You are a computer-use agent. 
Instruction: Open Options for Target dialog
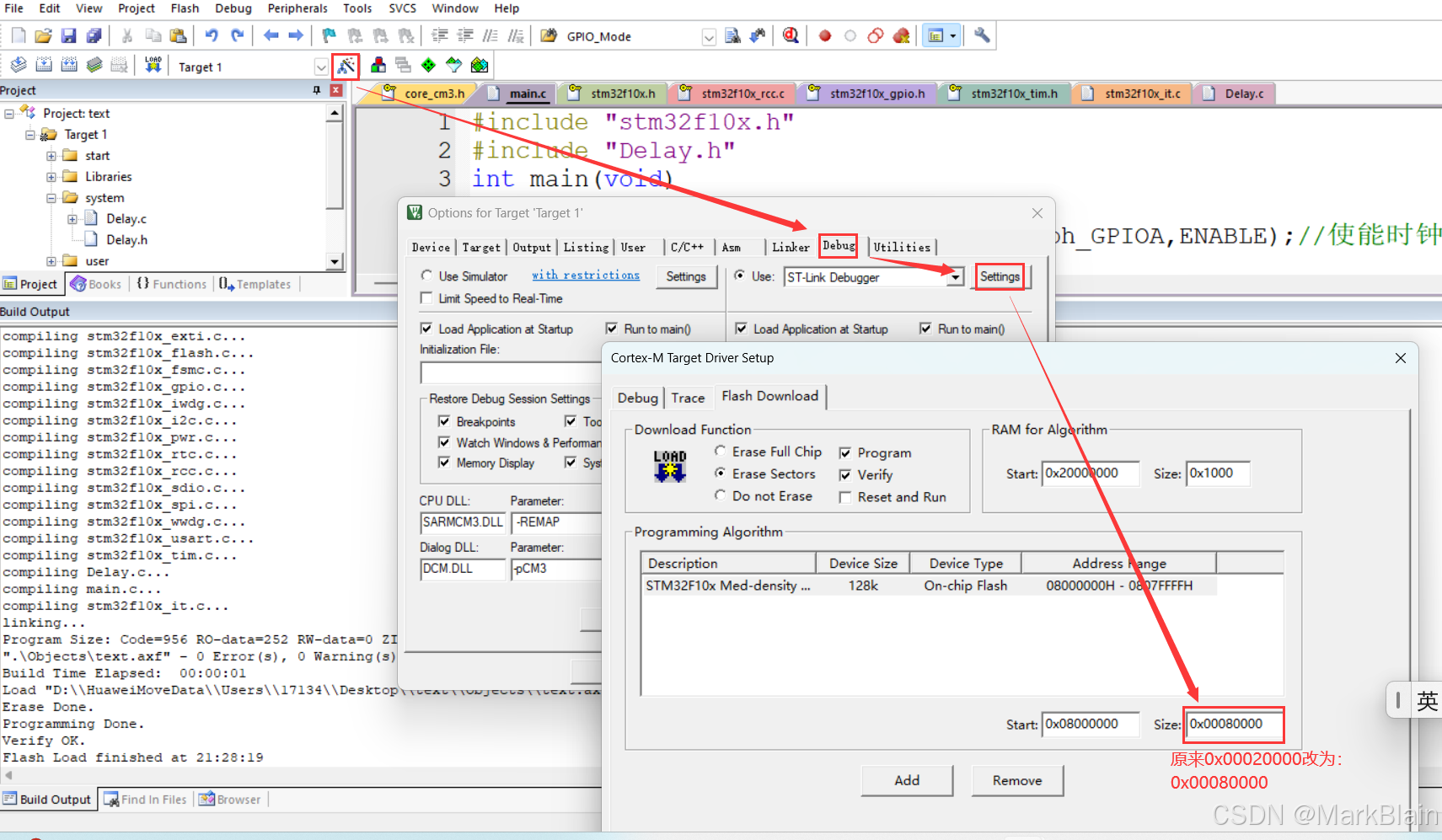click(x=346, y=65)
